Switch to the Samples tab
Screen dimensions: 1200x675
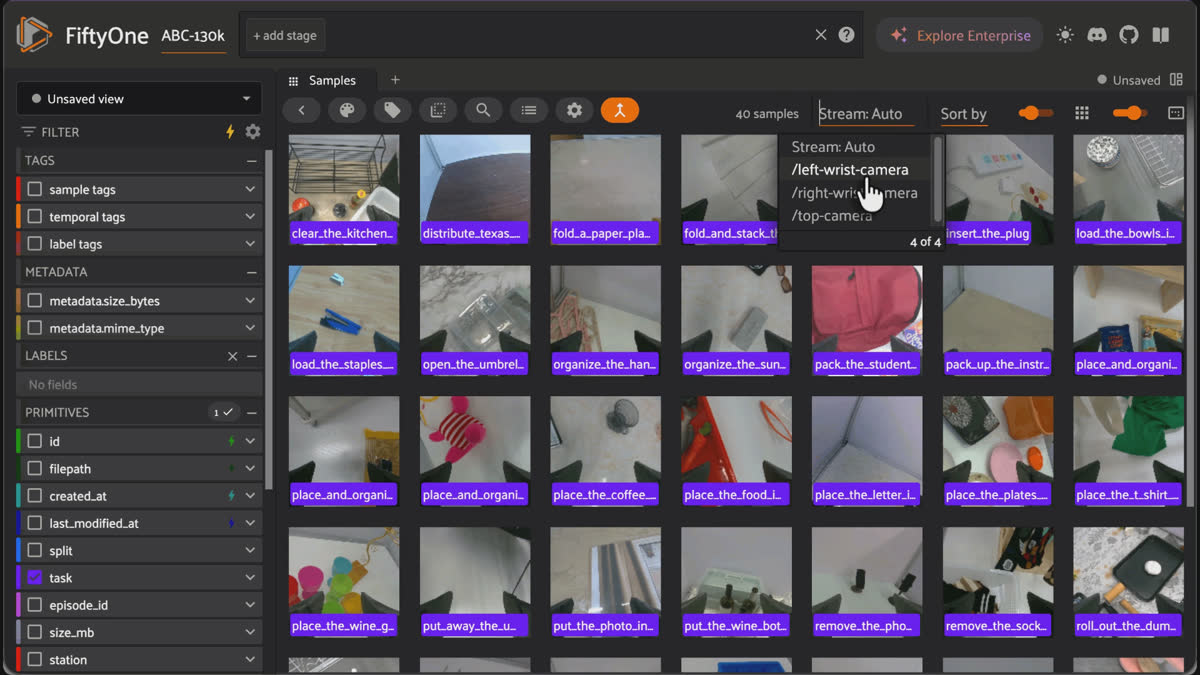click(x=331, y=81)
